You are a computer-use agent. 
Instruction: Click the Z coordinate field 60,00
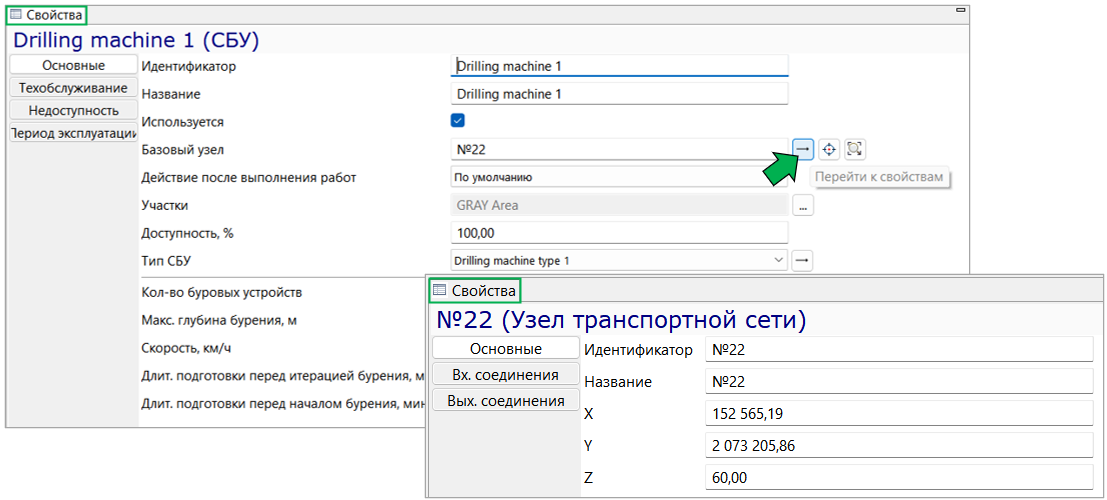tap(899, 478)
